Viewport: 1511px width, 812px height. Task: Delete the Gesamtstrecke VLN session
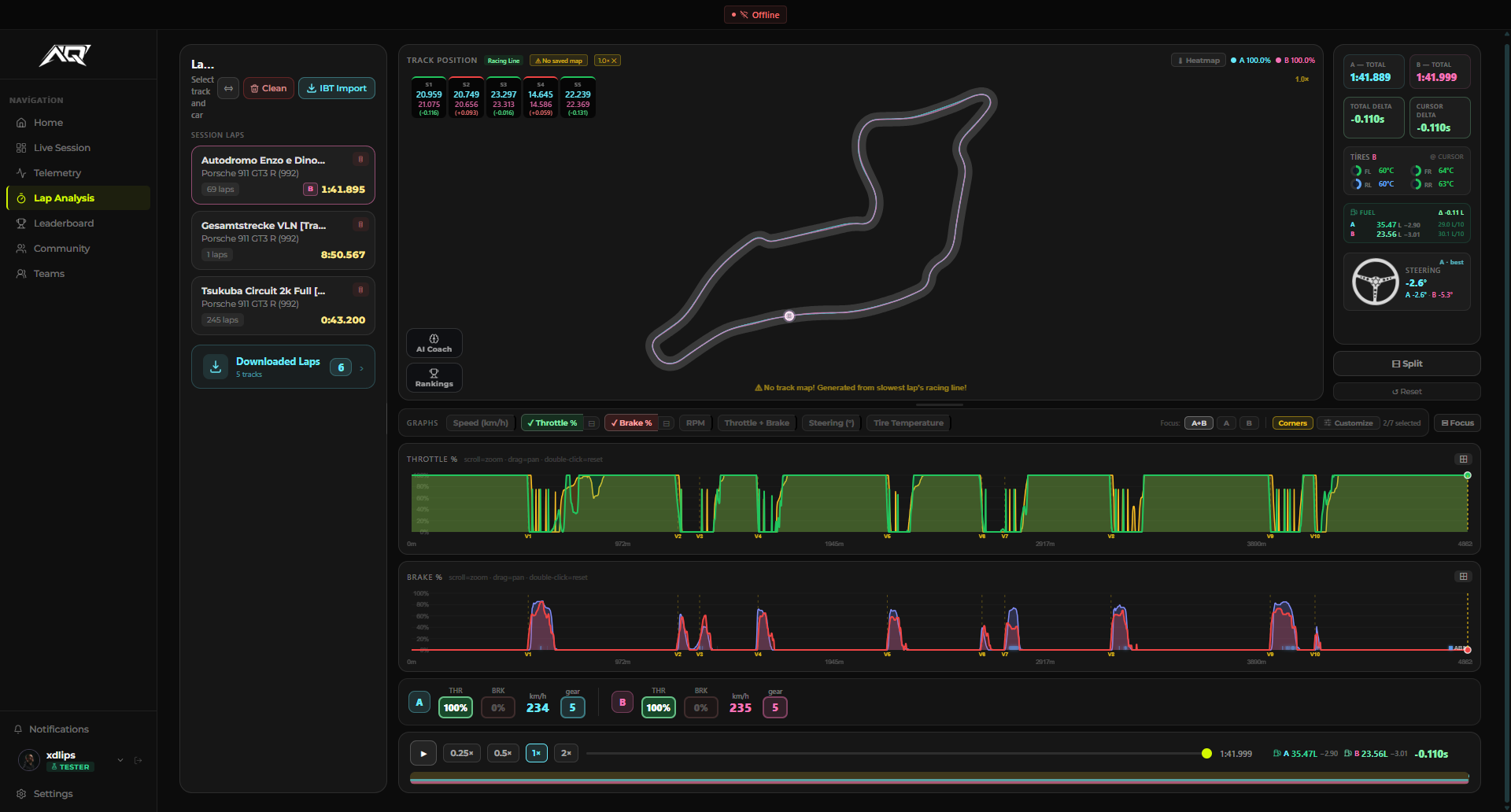point(361,224)
